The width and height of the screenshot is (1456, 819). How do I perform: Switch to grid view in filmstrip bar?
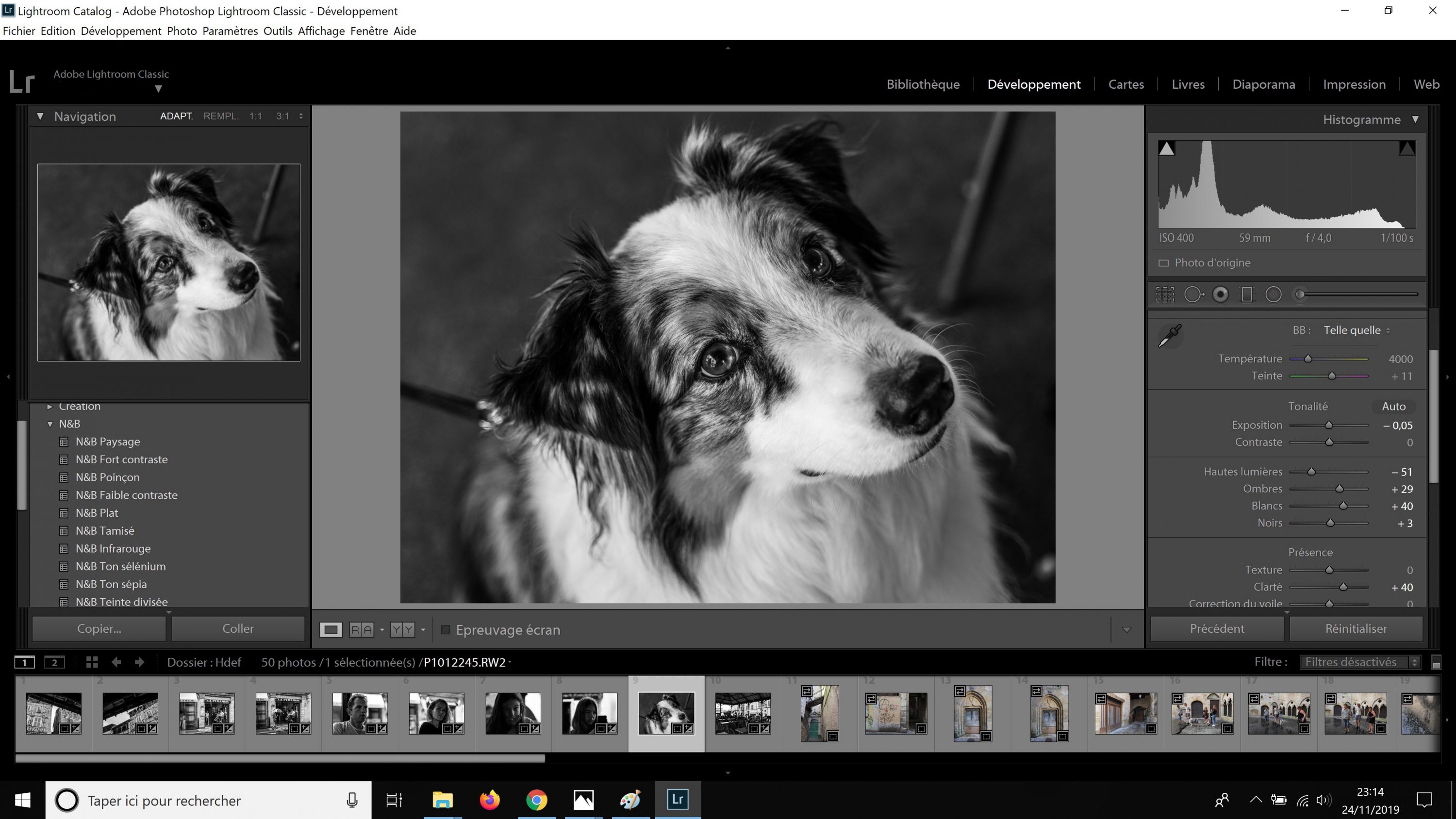click(x=92, y=662)
